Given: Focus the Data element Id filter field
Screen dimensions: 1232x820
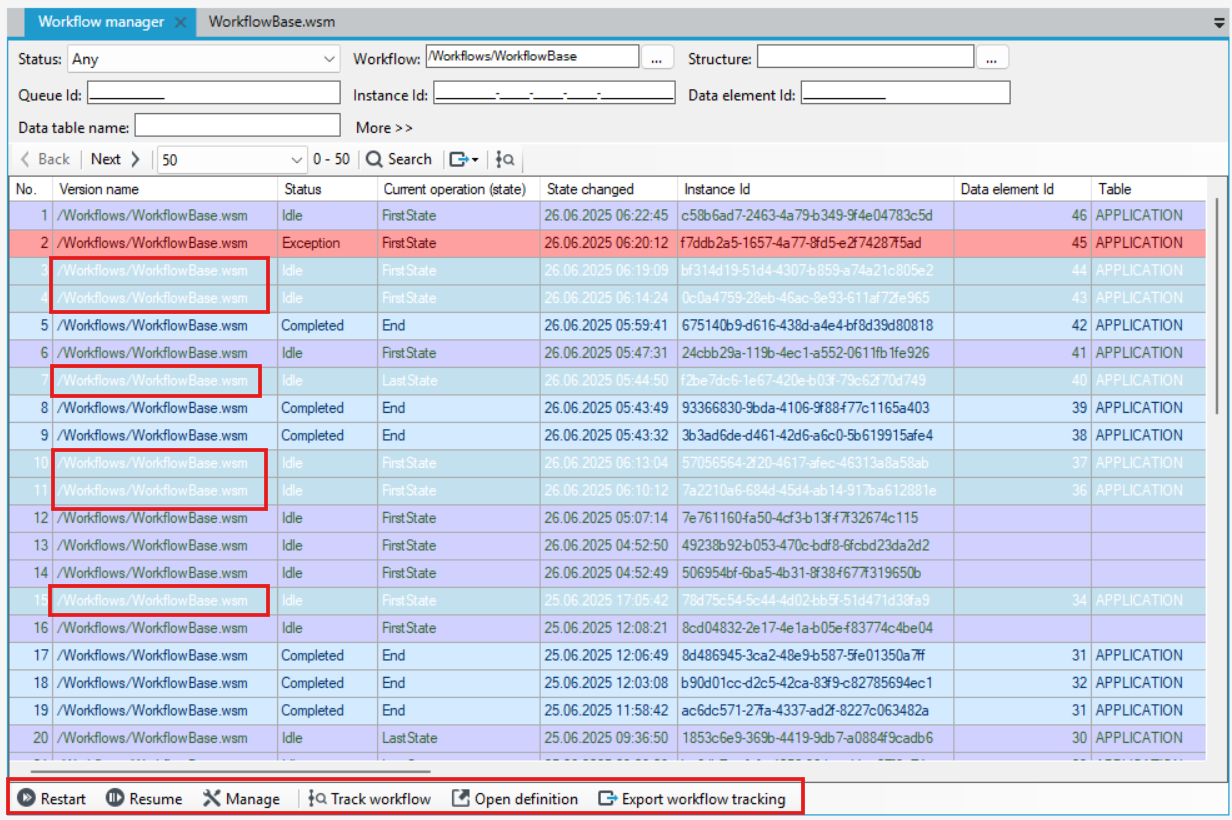Looking at the screenshot, I should (x=905, y=94).
